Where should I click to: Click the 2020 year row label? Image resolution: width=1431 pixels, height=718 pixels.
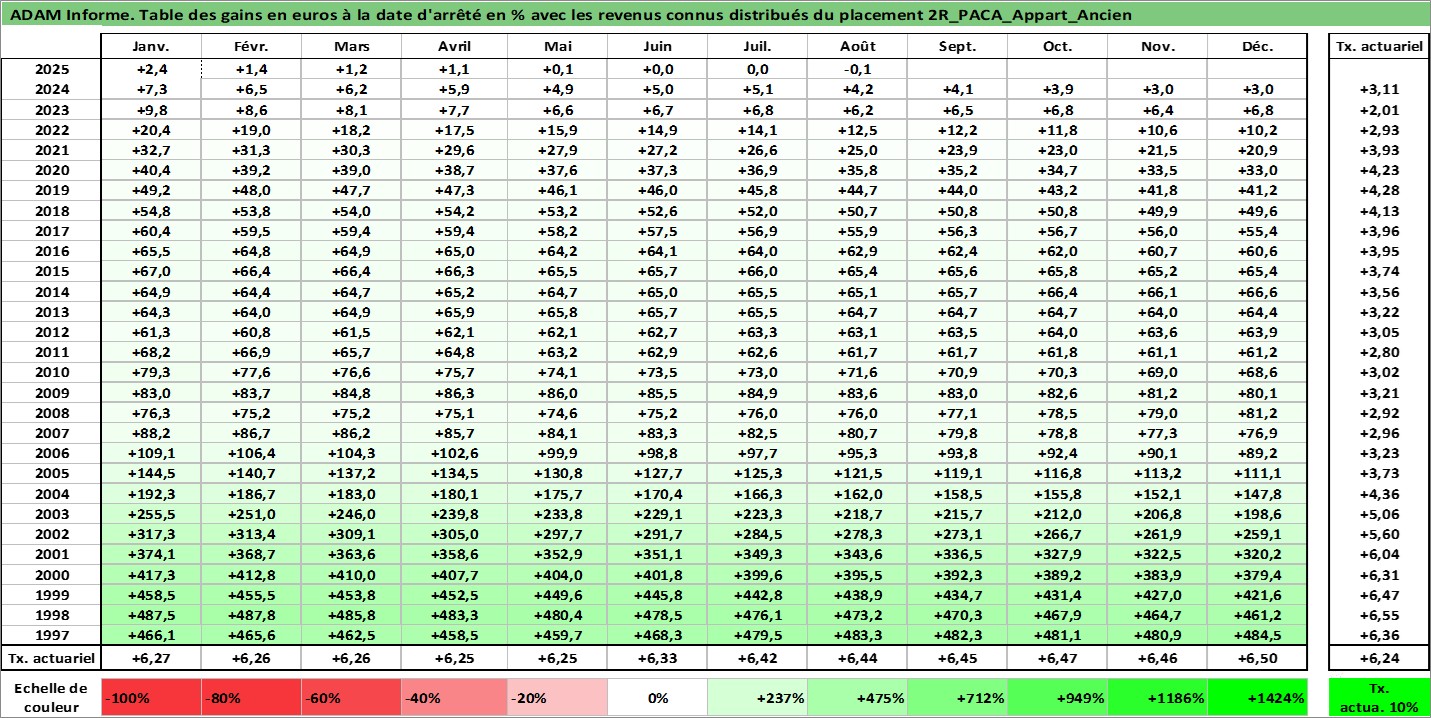pos(51,170)
